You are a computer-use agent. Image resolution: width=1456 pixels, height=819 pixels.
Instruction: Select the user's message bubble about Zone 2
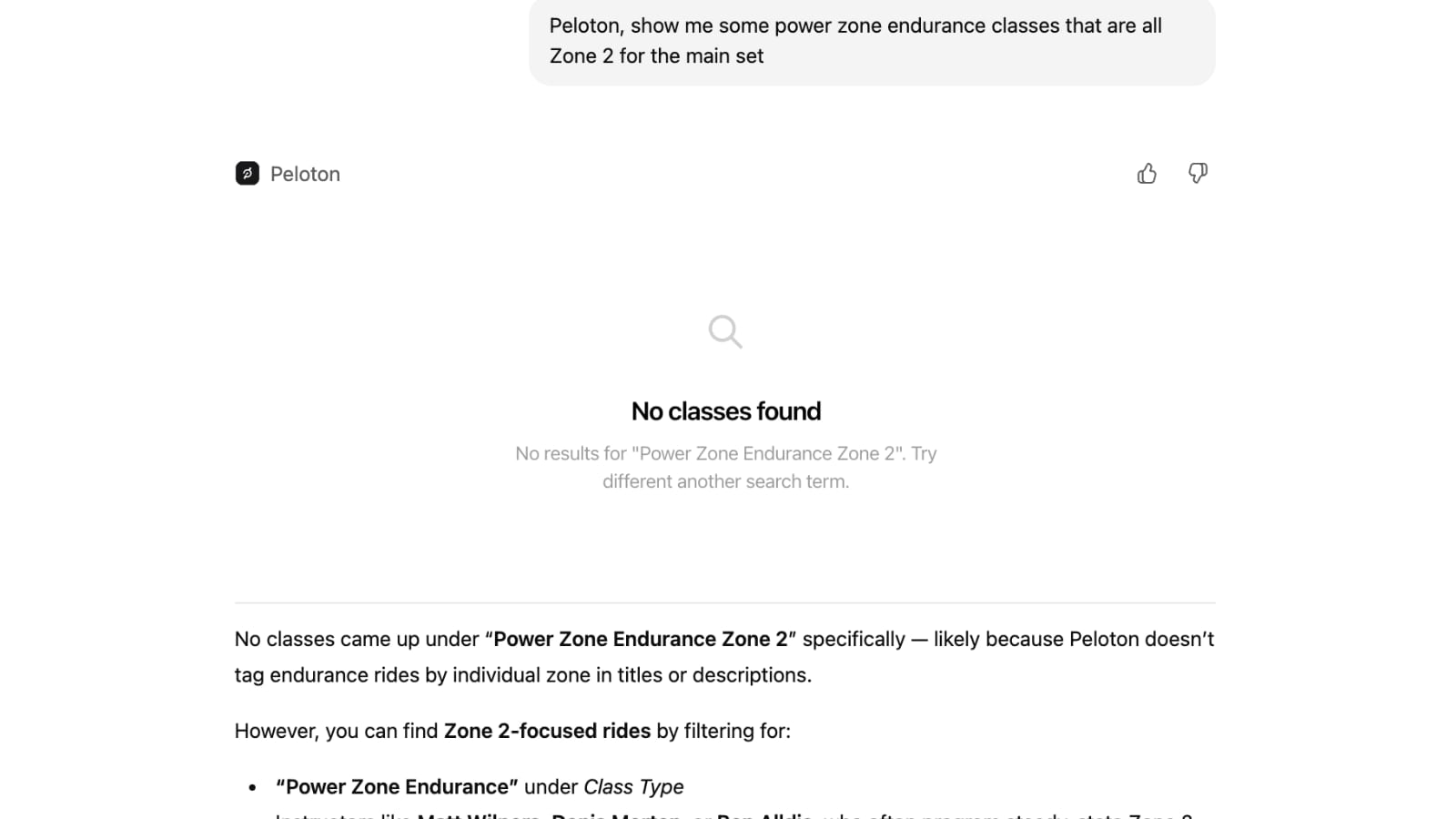click(871, 41)
